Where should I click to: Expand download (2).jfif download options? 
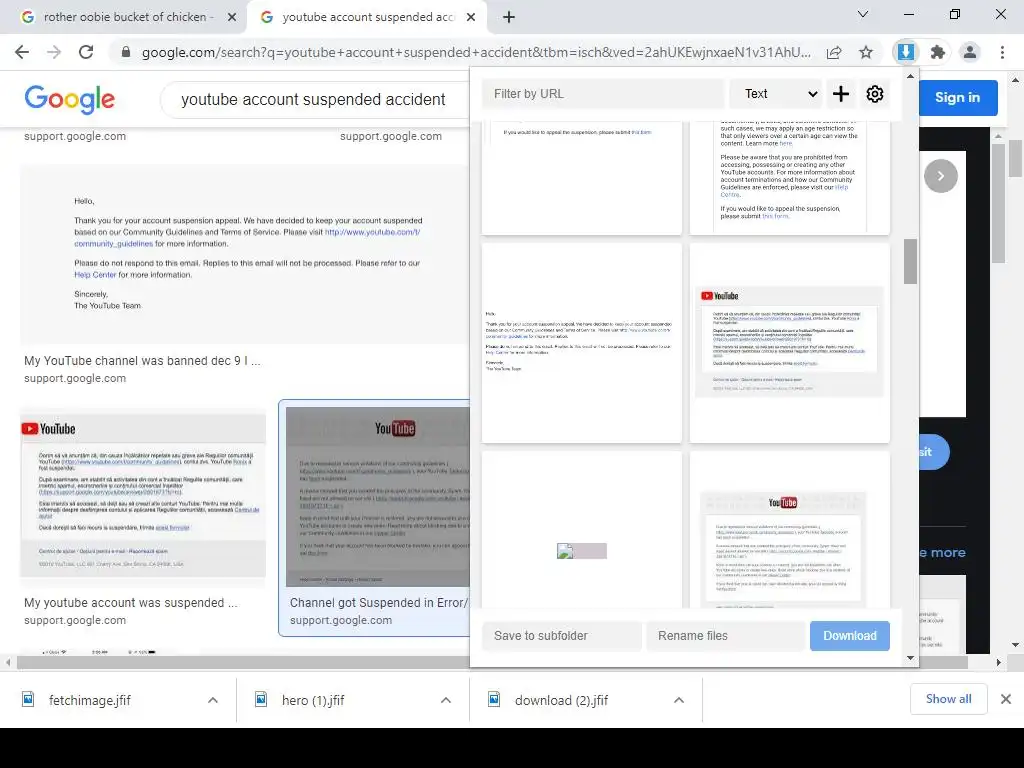pos(679,701)
